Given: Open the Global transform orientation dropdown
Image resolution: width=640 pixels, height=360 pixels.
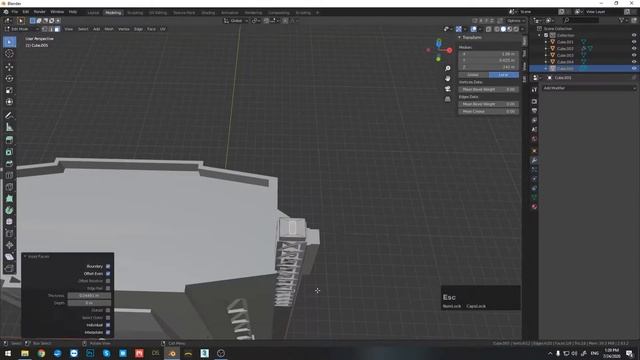Looking at the screenshot, I should [x=236, y=21].
